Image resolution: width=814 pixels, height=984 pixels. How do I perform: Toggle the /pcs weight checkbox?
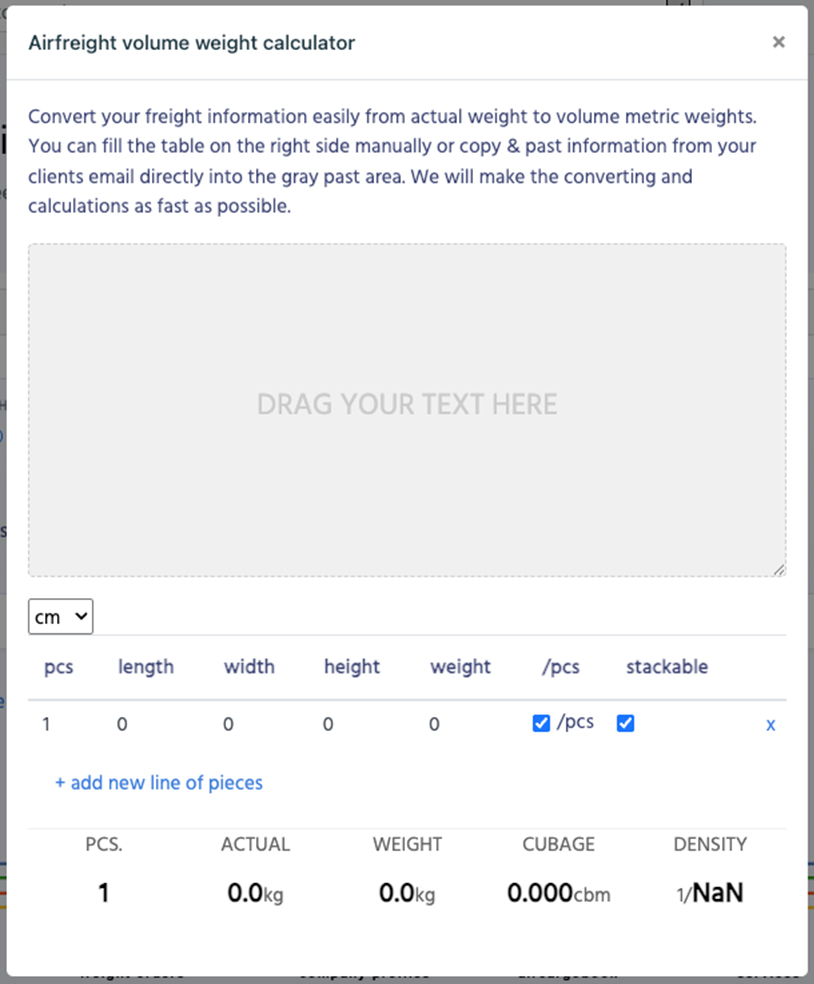tap(541, 724)
